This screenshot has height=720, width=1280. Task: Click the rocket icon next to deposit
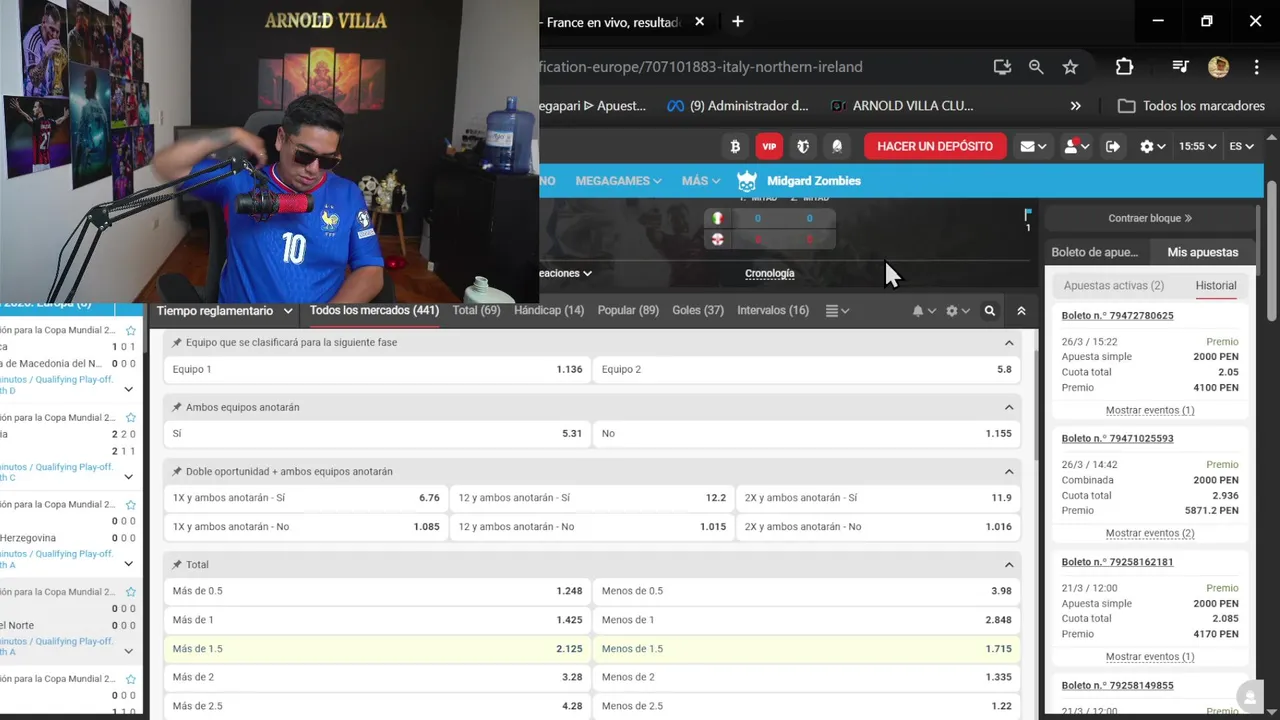tap(837, 146)
